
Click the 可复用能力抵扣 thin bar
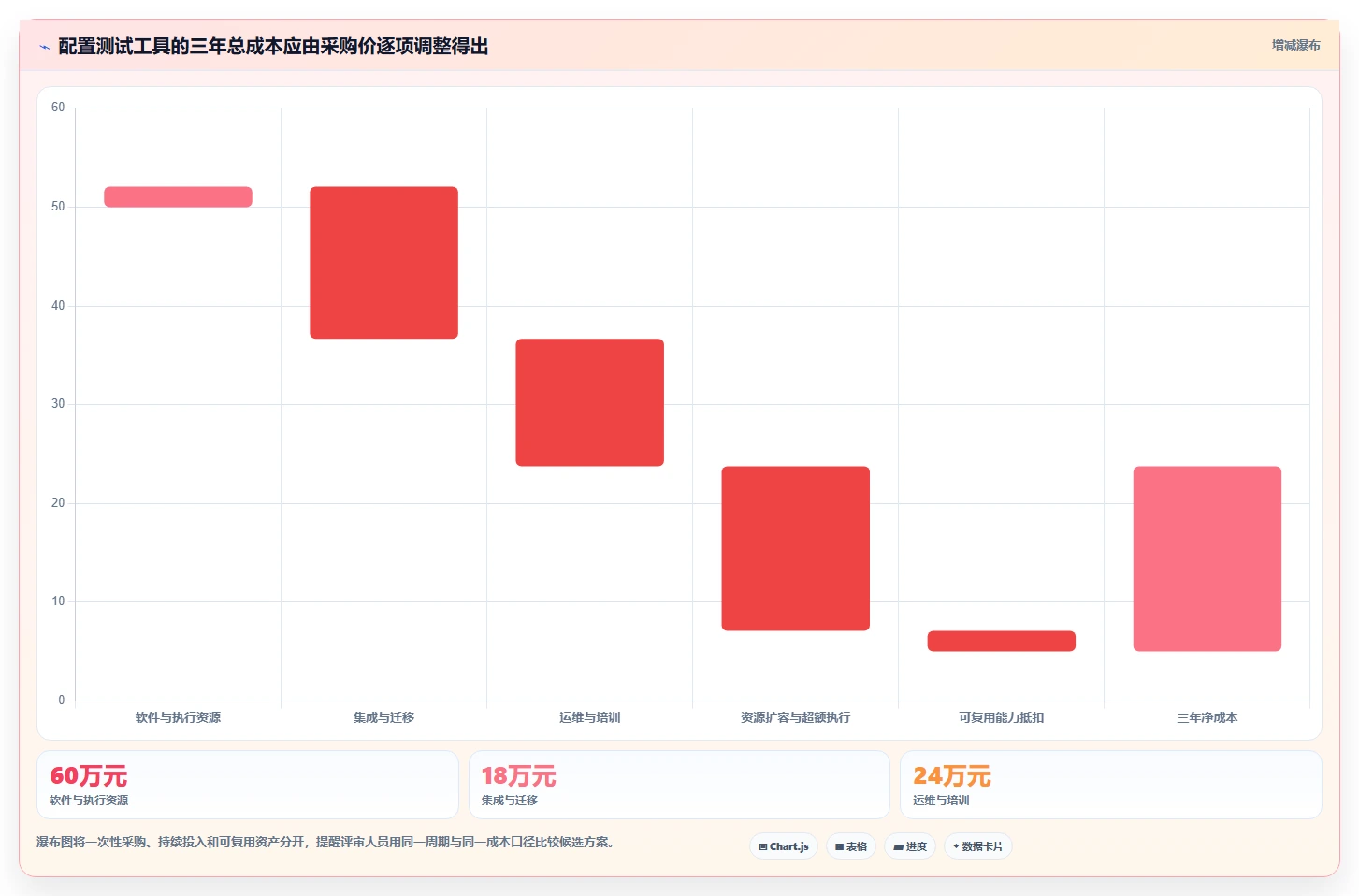[x=1002, y=641]
